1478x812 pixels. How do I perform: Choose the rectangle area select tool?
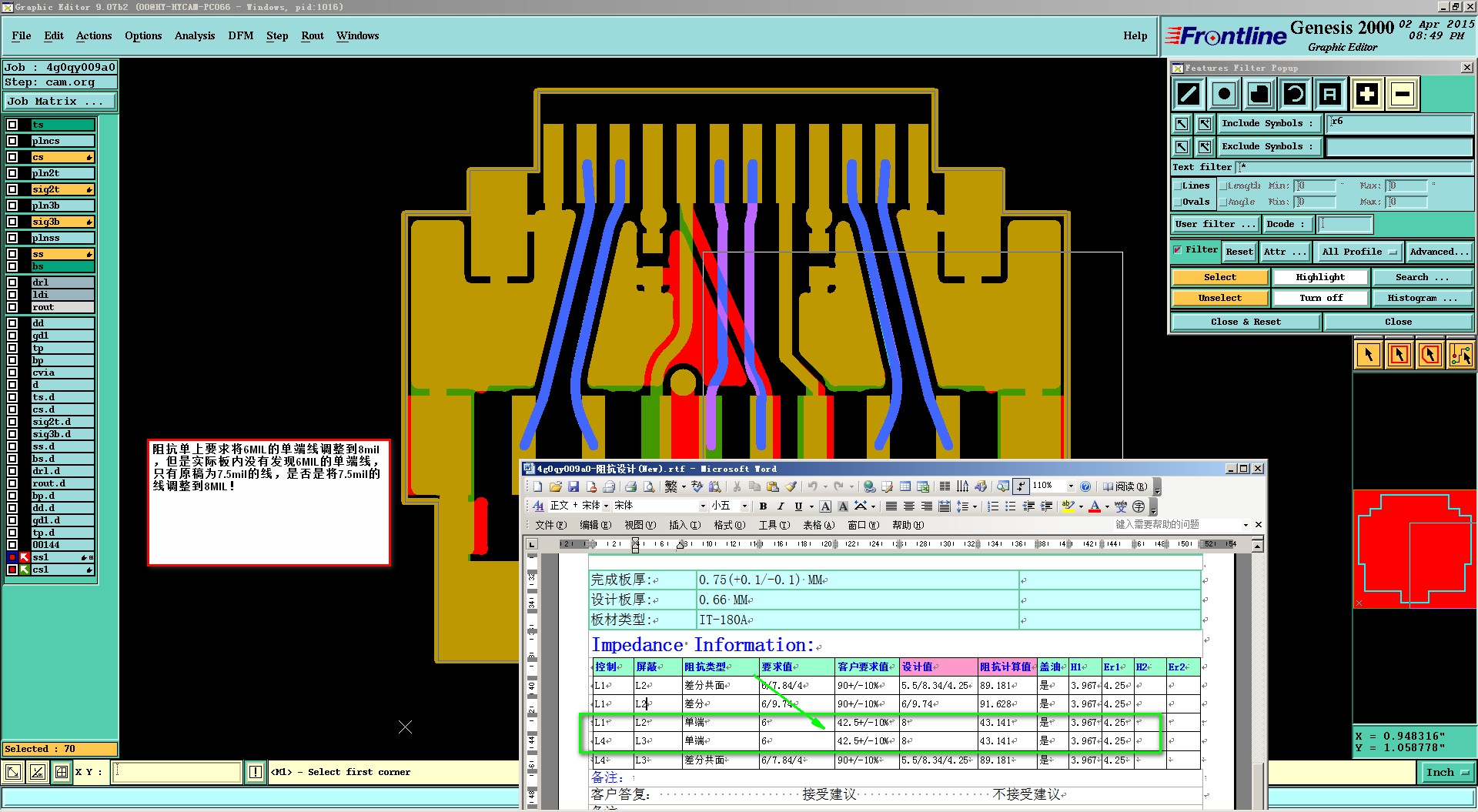click(1399, 355)
